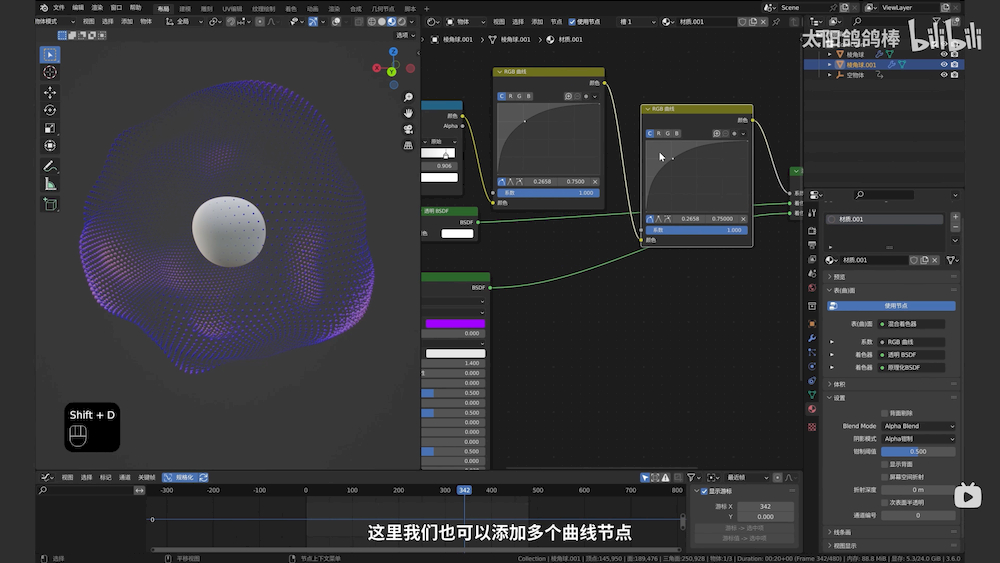Click the 表(曲)面 混合着色器 field
The width and height of the screenshot is (1000, 563).
(x=911, y=324)
